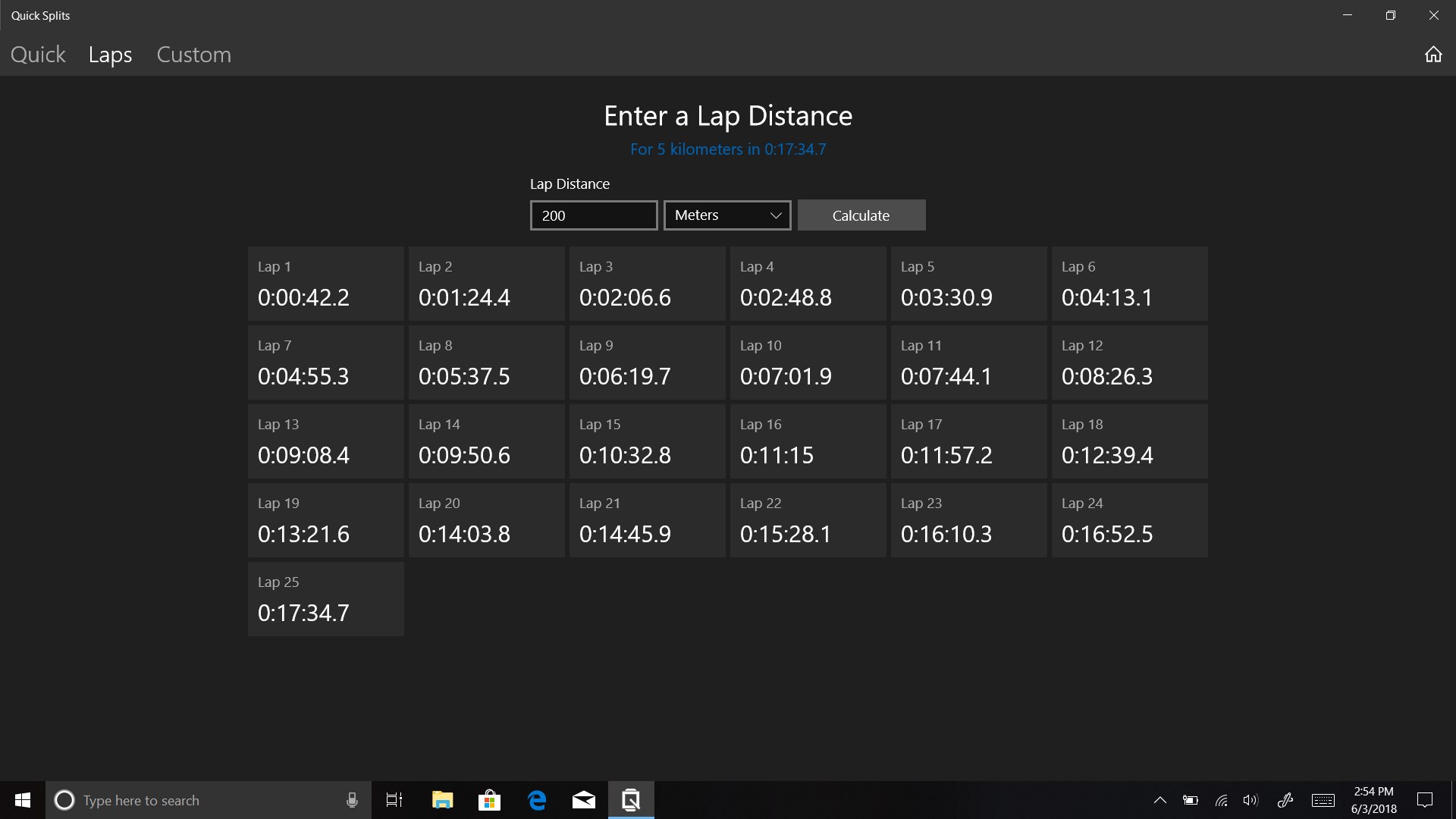Open the Action Center notifications icon
Image resolution: width=1456 pixels, height=819 pixels.
pyautogui.click(x=1425, y=800)
